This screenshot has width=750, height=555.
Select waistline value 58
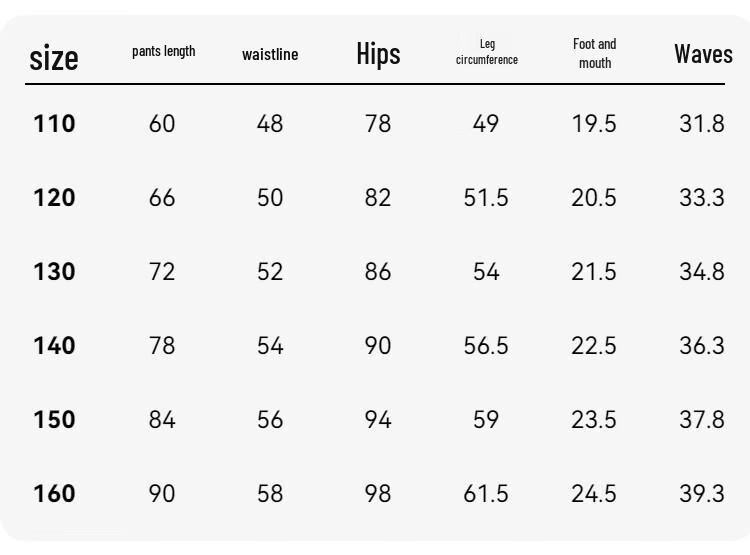click(x=270, y=494)
